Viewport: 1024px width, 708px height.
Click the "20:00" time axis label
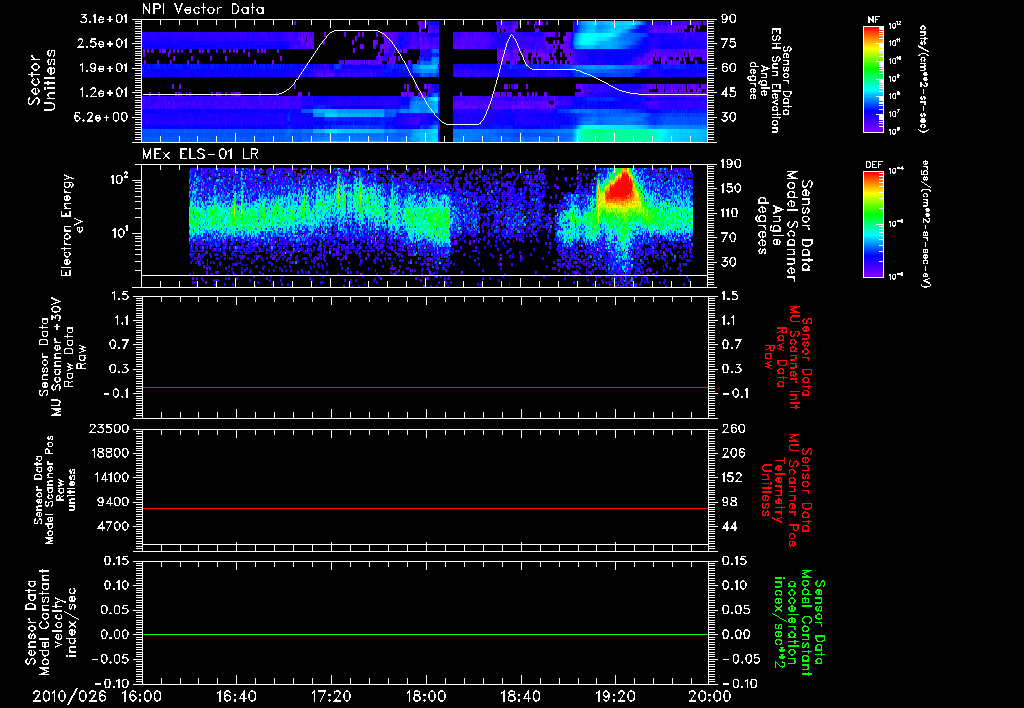710,696
